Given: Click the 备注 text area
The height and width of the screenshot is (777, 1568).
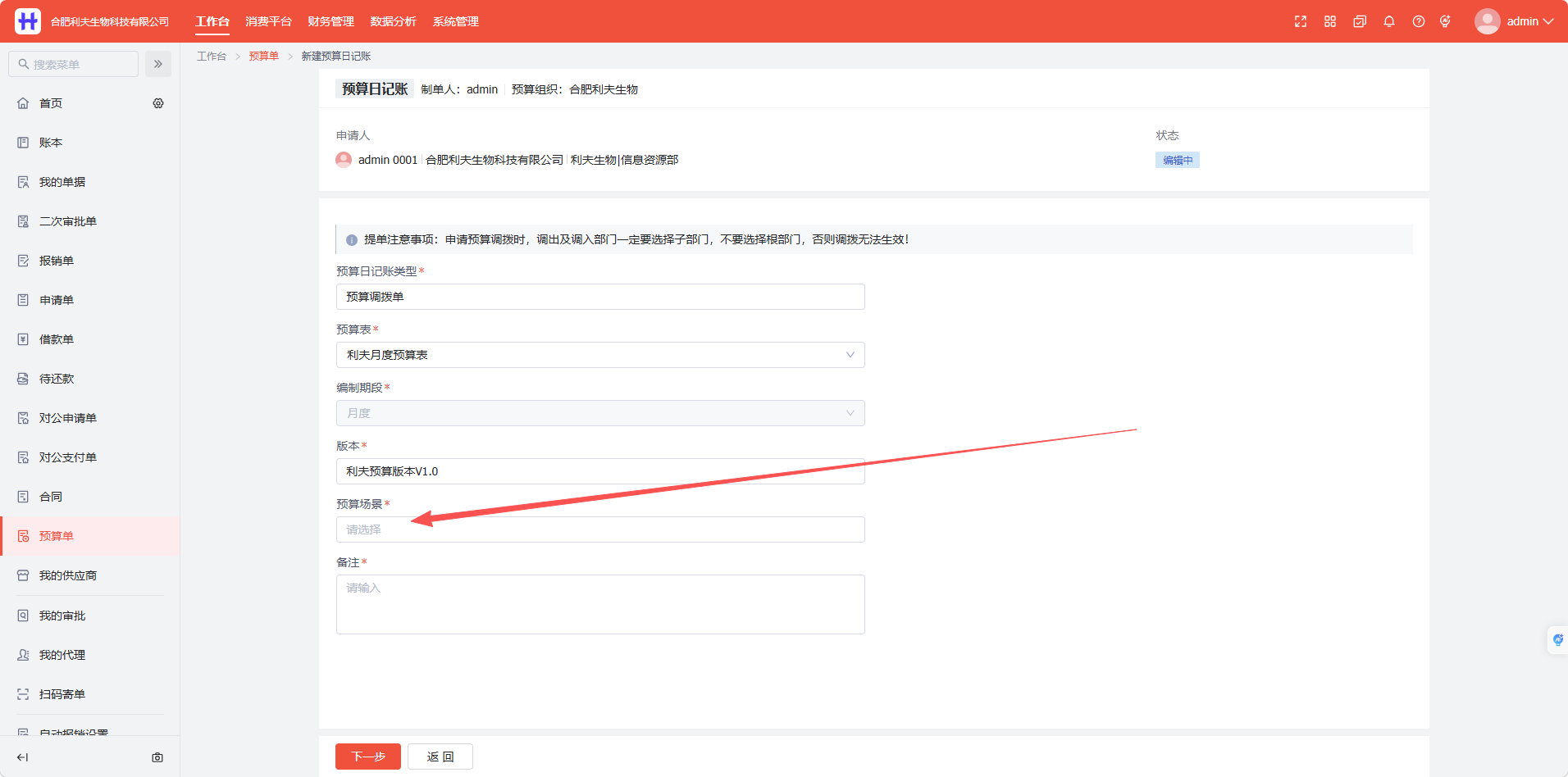Looking at the screenshot, I should click(x=600, y=604).
